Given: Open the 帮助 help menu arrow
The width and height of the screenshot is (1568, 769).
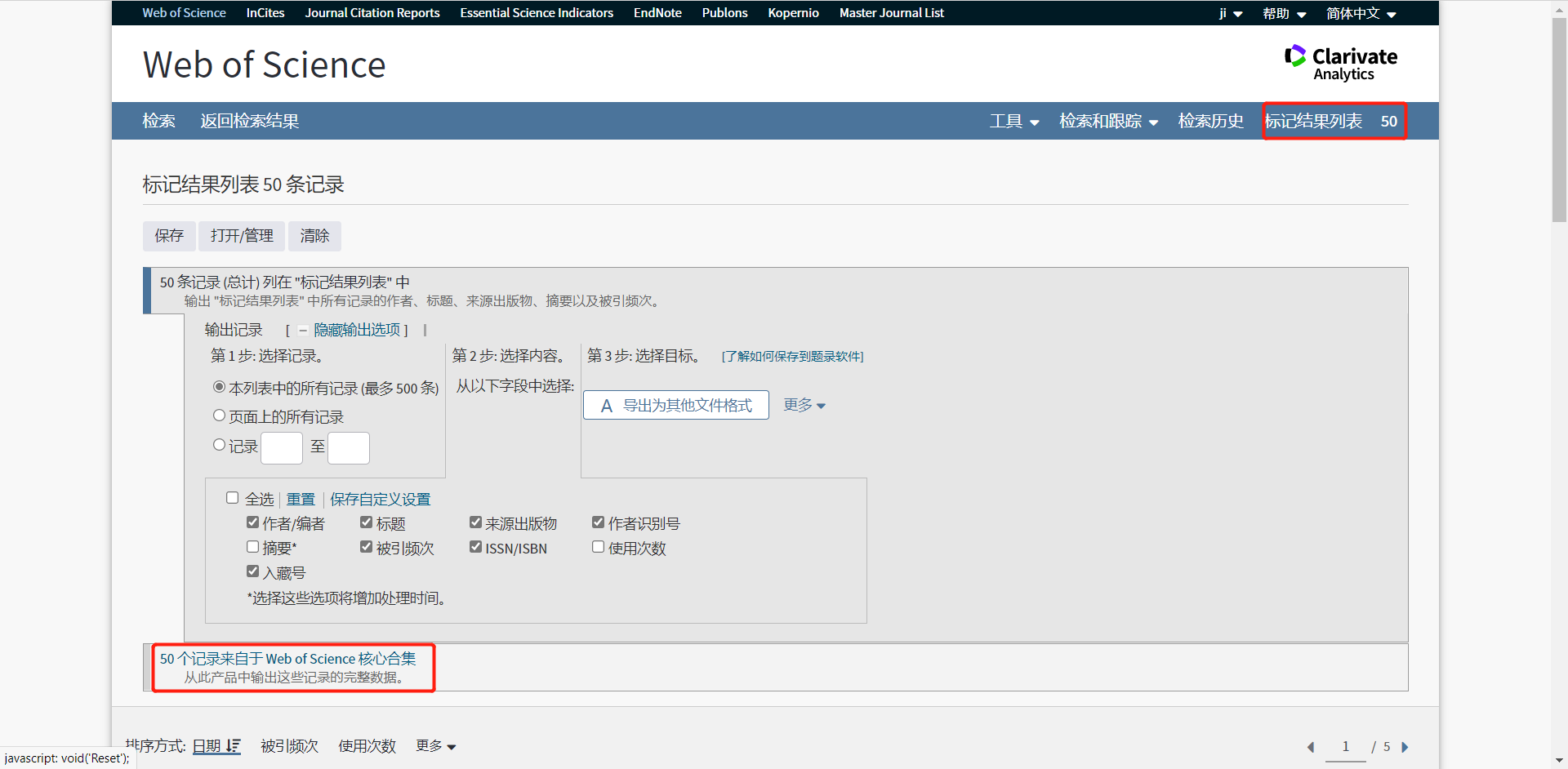Looking at the screenshot, I should (x=1302, y=13).
